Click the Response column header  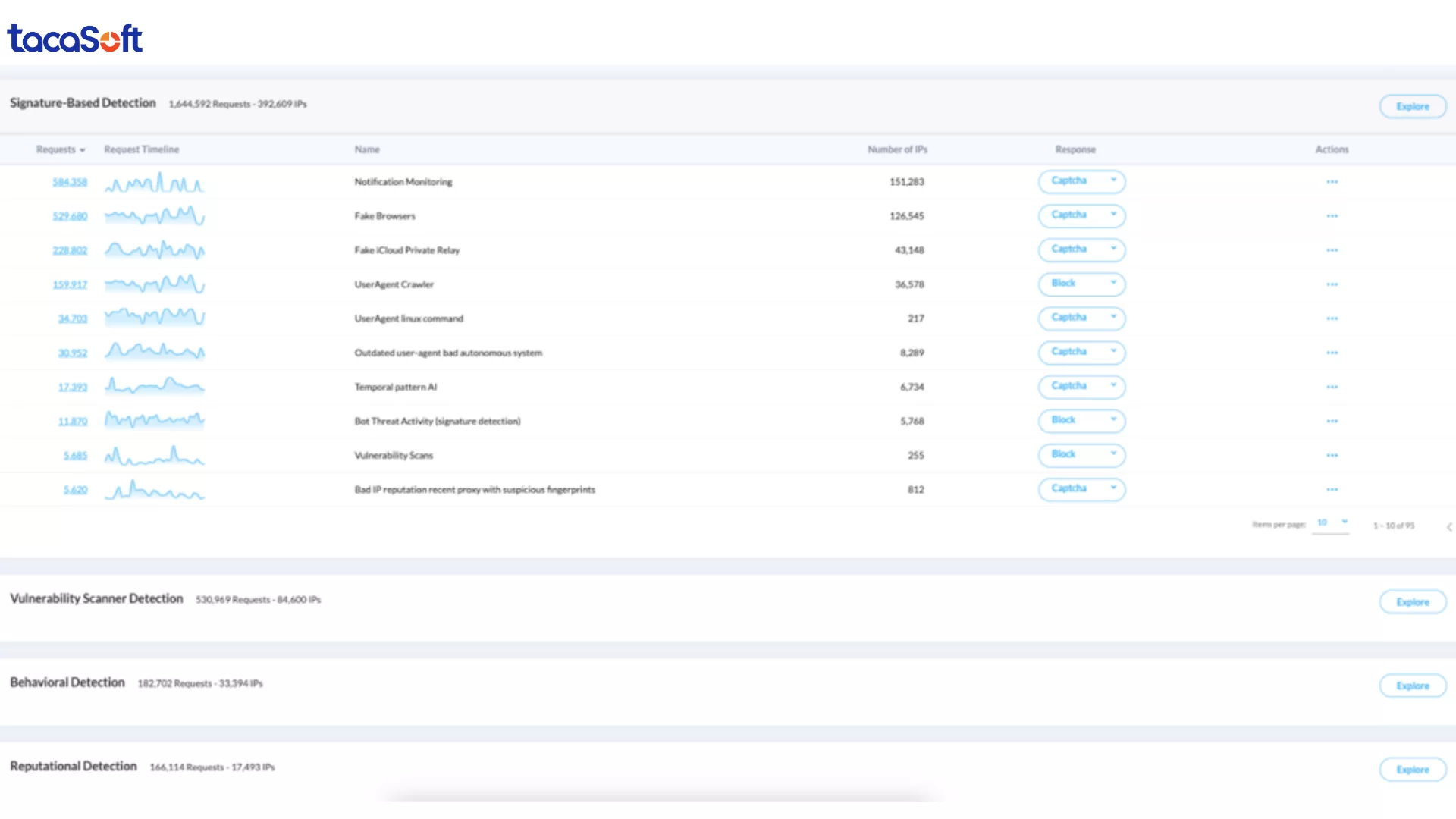click(1075, 149)
